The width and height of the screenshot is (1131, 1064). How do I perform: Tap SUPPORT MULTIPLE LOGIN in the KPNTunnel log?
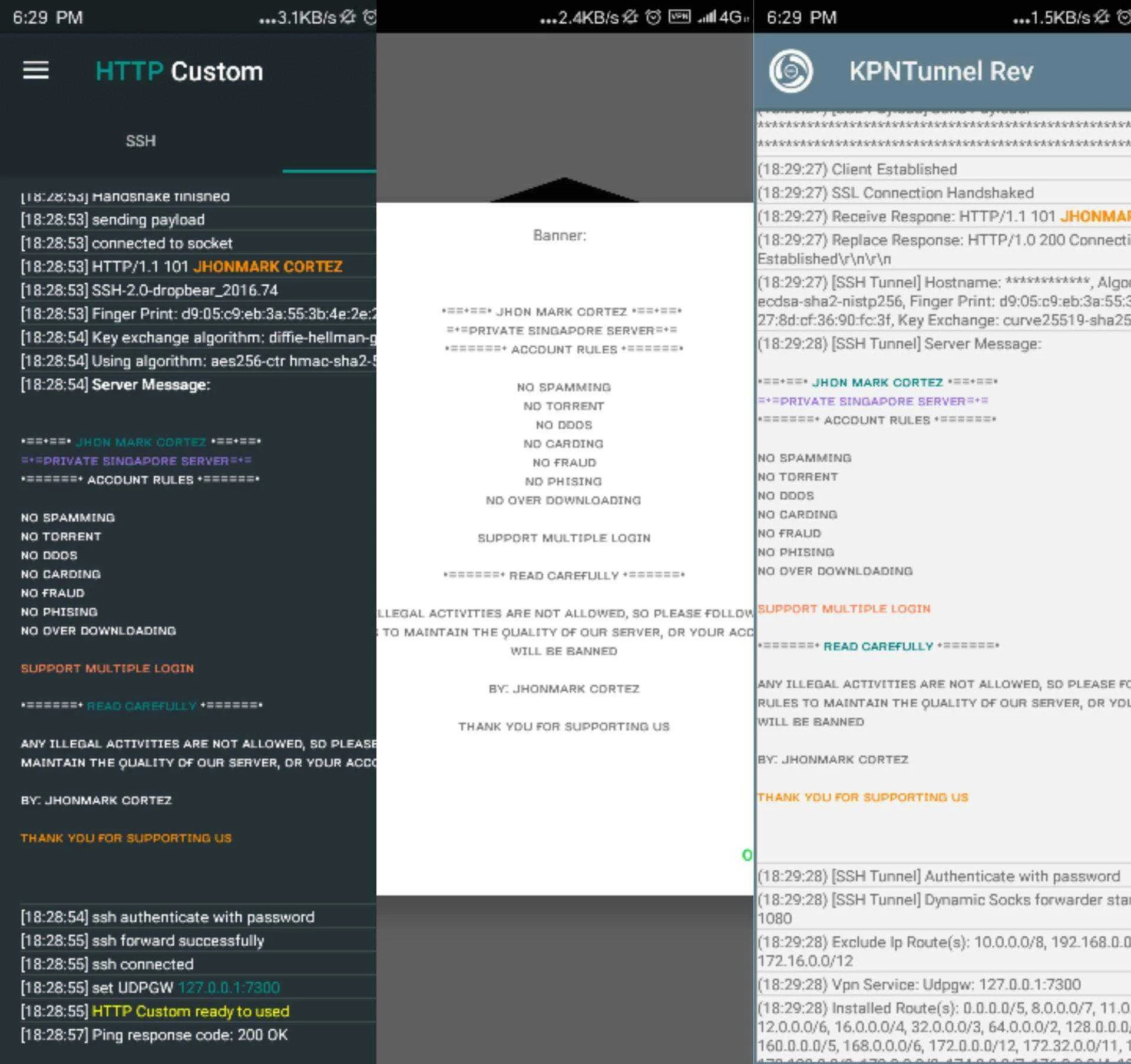click(844, 608)
